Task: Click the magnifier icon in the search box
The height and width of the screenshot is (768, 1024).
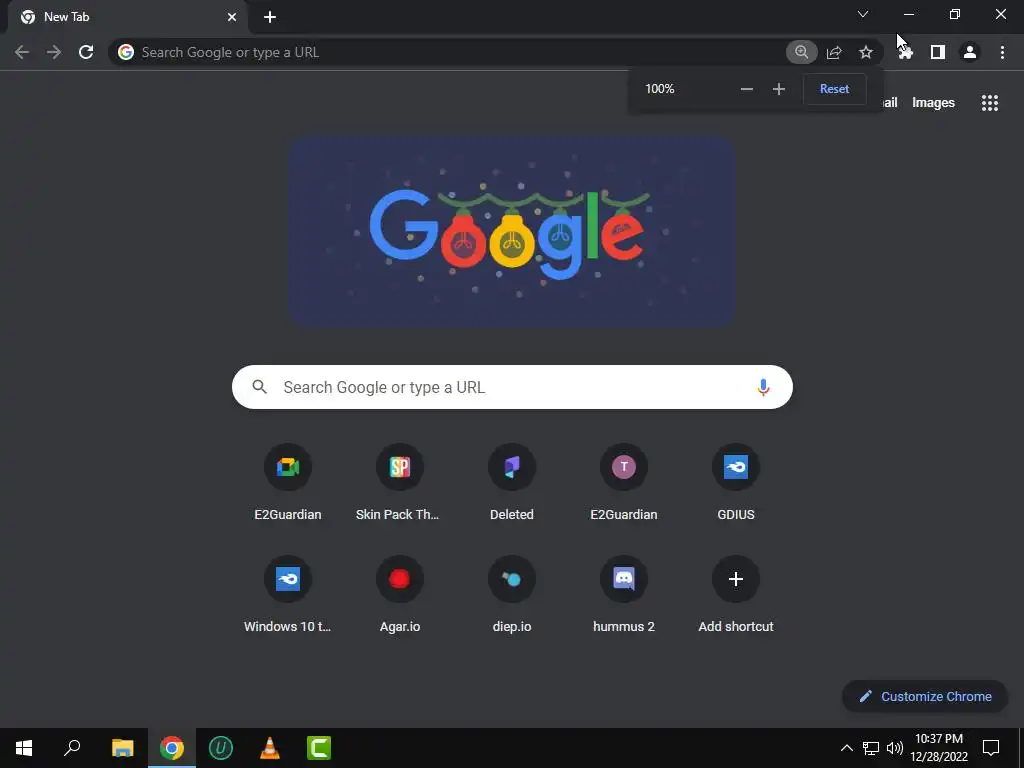Action: 259,387
